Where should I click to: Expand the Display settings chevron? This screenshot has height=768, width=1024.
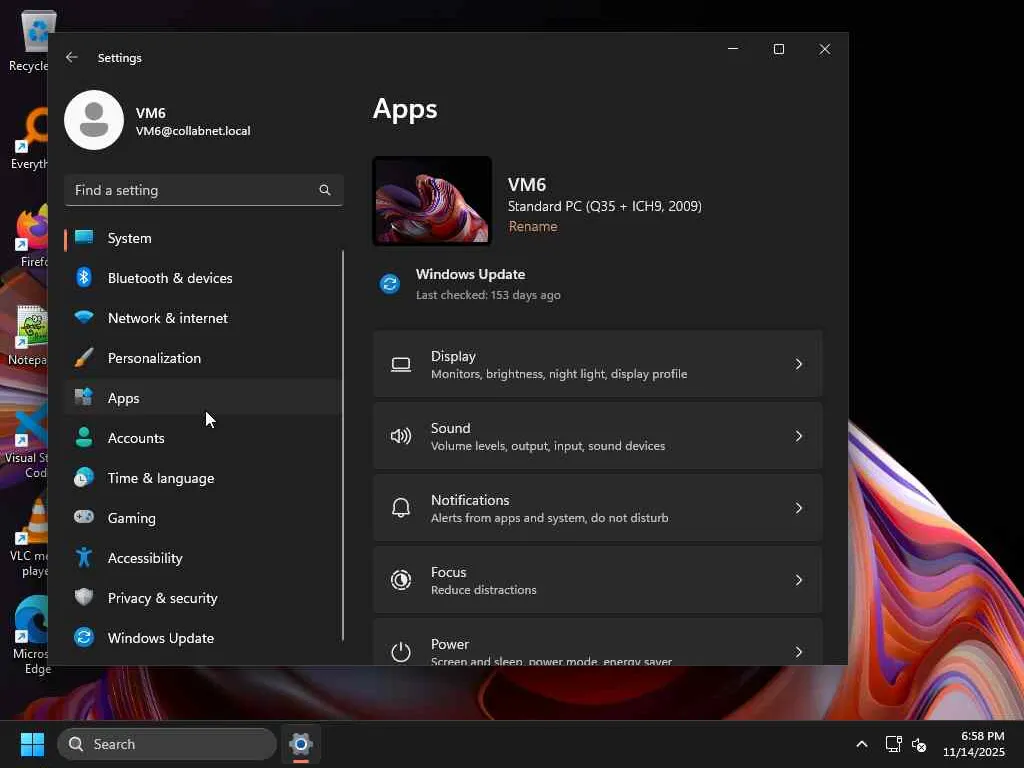pyautogui.click(x=798, y=364)
